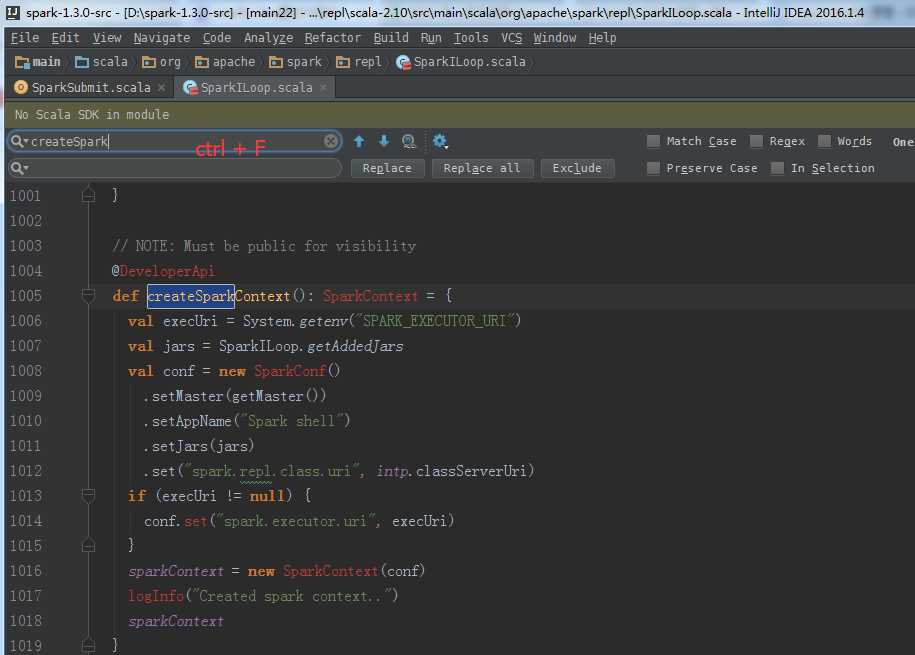Open the Tools menu
The width and height of the screenshot is (915, 655).
pyautogui.click(x=471, y=38)
